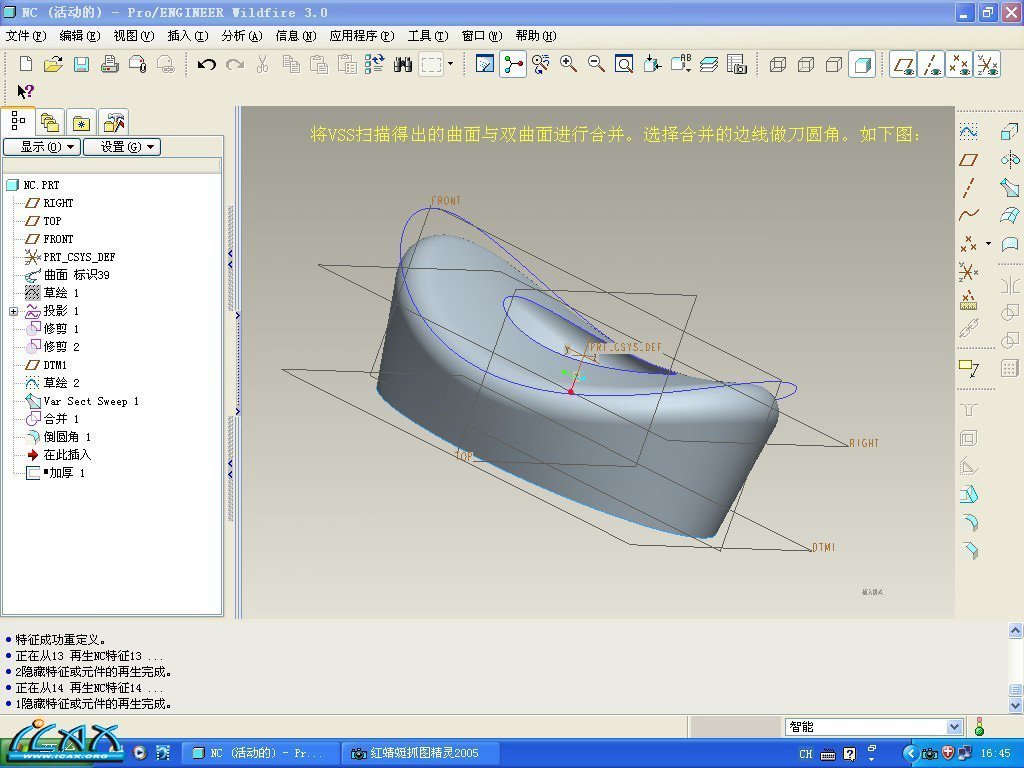Click the Save file icon

point(81,65)
